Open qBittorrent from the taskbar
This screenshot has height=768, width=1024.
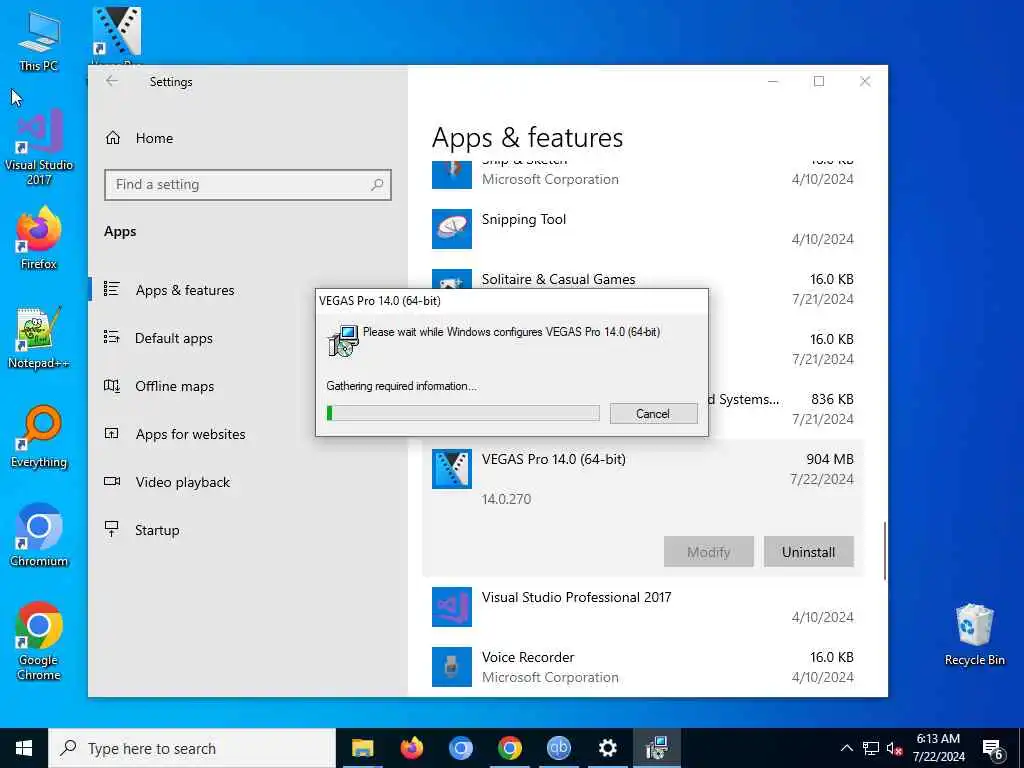[x=558, y=748]
